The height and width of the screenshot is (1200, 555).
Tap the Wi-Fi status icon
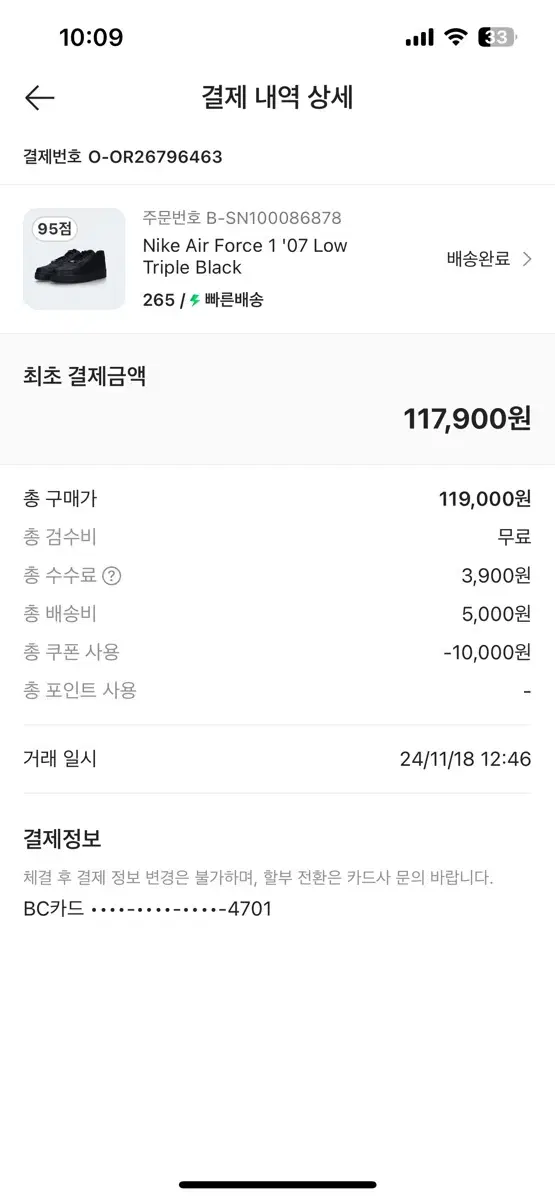pyautogui.click(x=456, y=38)
